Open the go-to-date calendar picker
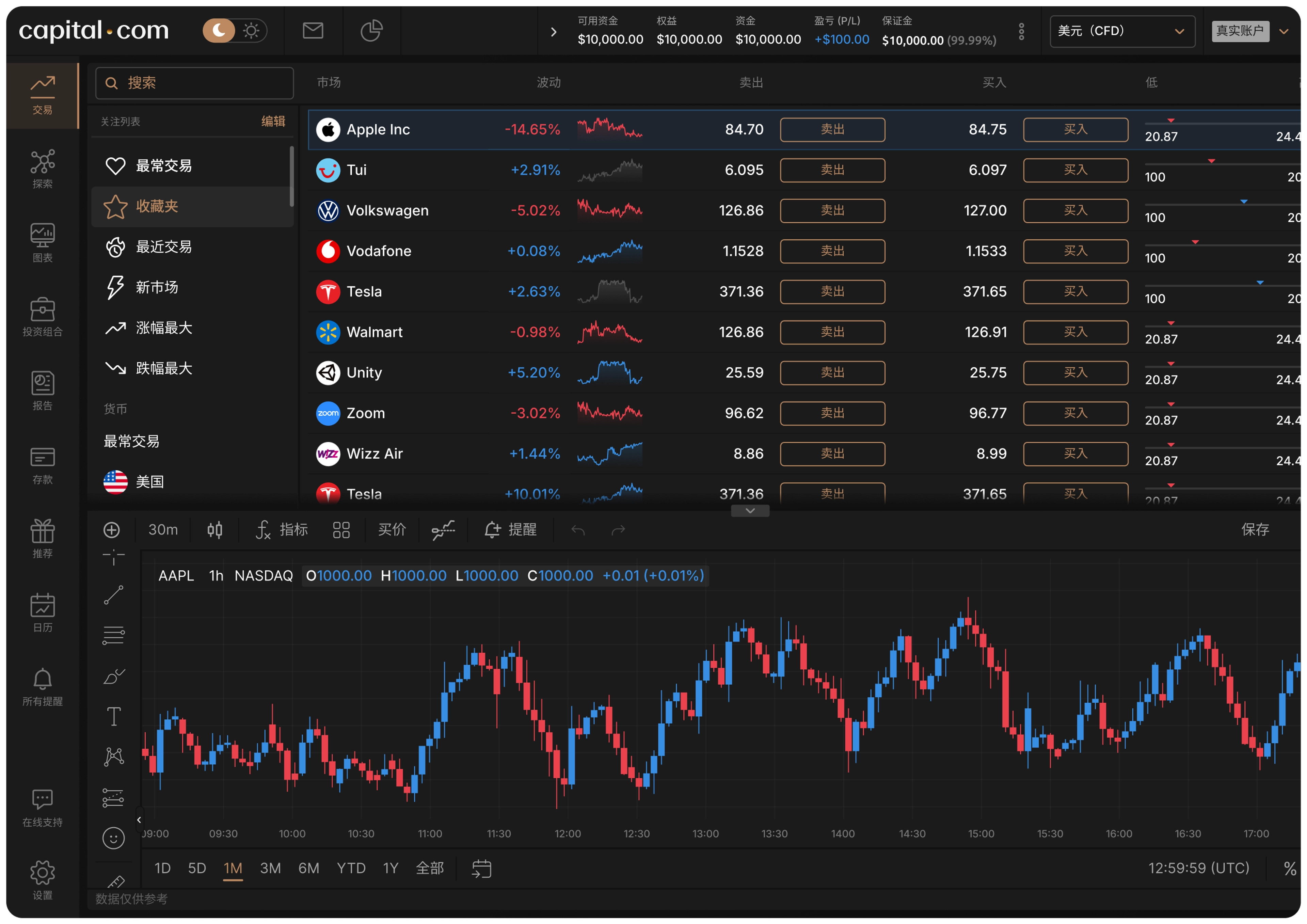Image resolution: width=1307 pixels, height=924 pixels. 482,869
